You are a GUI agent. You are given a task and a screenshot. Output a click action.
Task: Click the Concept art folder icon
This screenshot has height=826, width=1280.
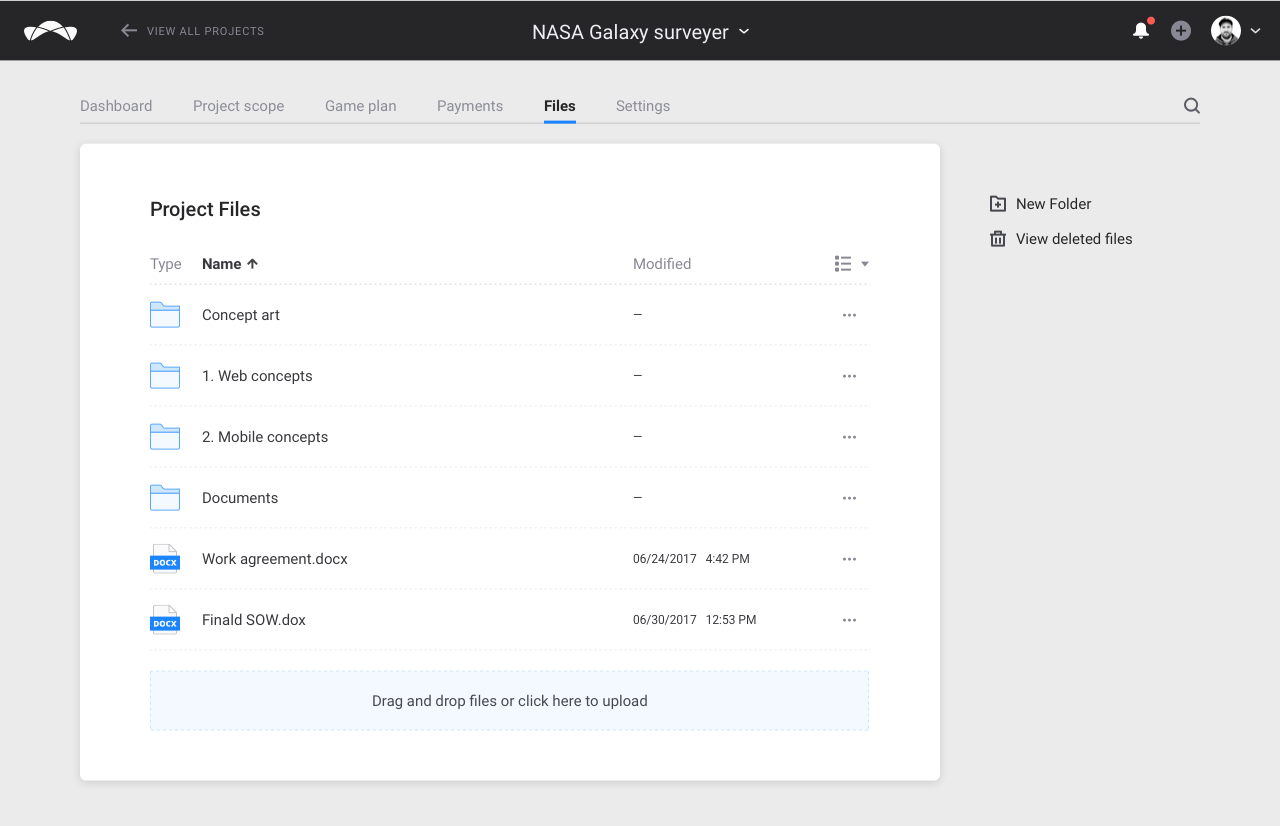coord(165,315)
